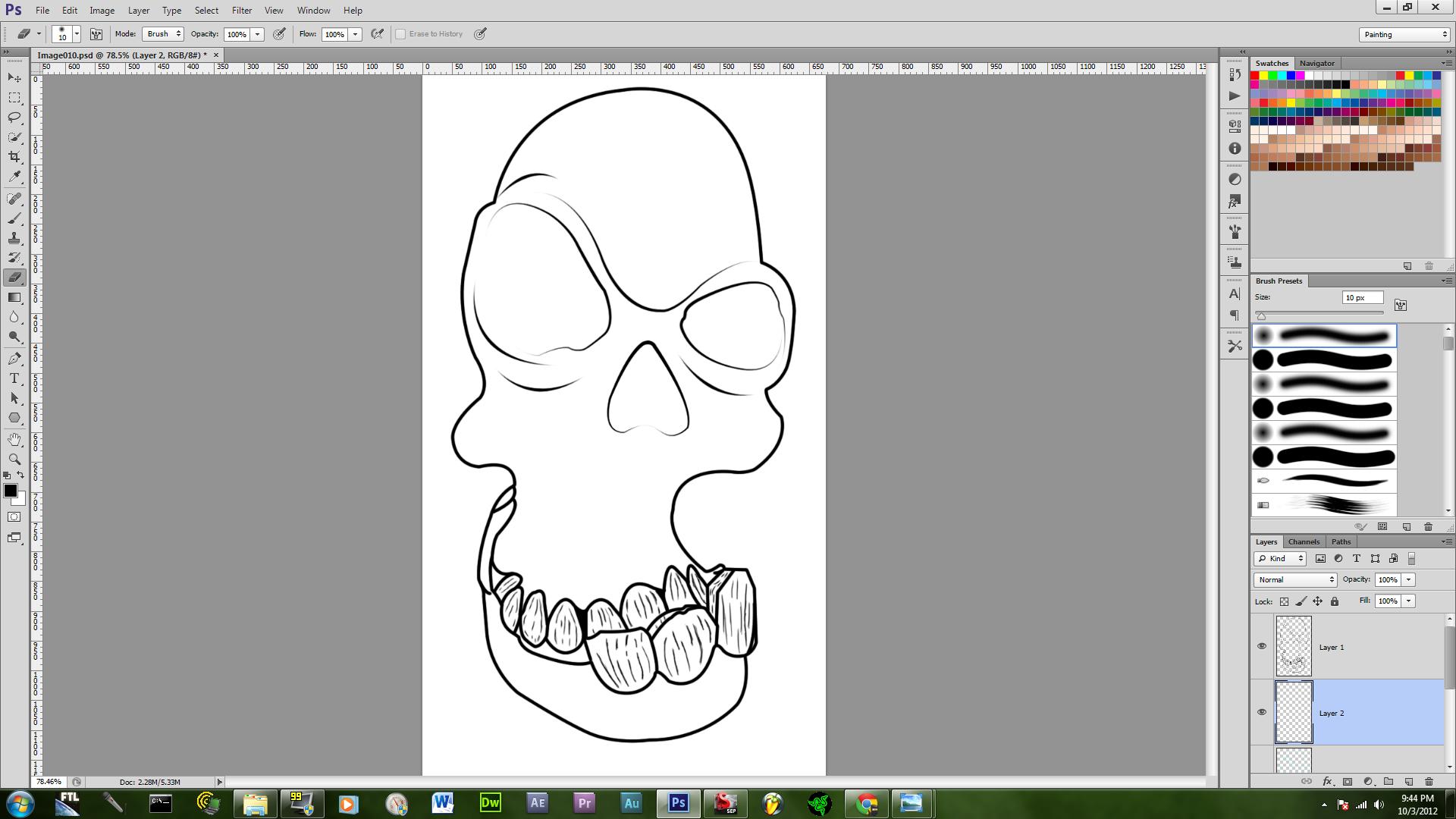Click the delete layer trash icon

1429,781
